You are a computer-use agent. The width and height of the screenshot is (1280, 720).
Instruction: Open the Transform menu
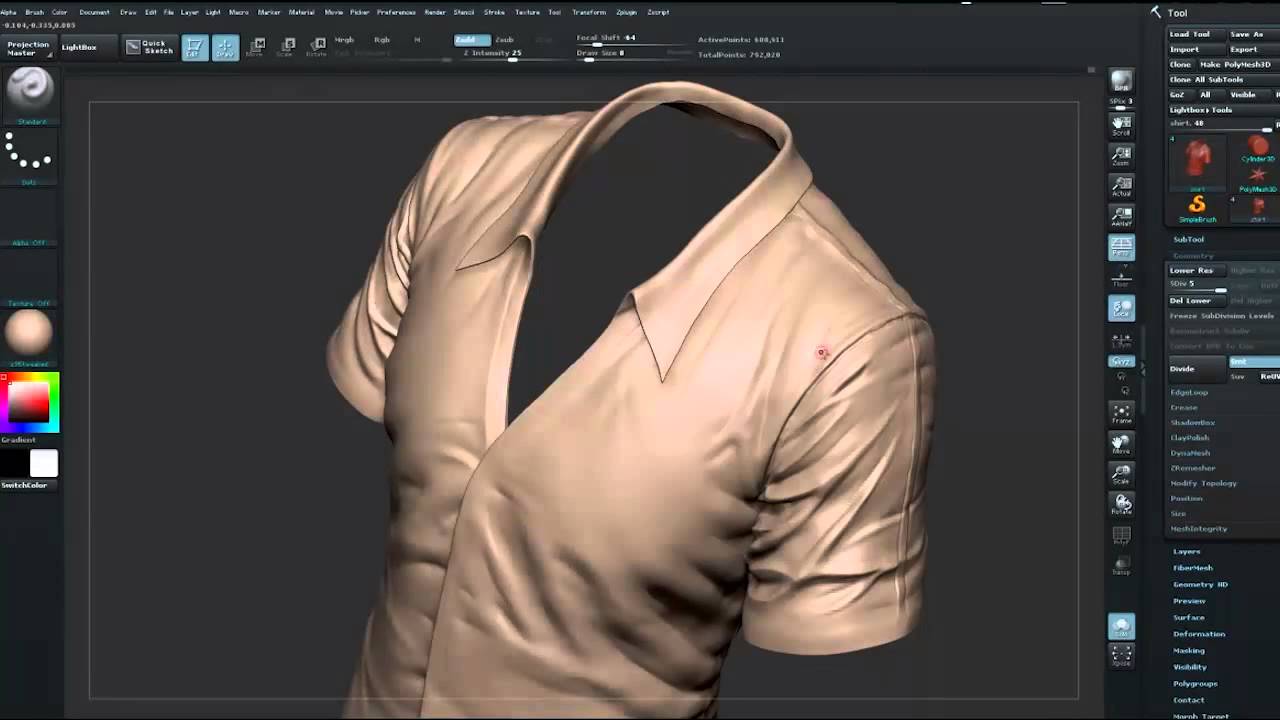pos(589,12)
